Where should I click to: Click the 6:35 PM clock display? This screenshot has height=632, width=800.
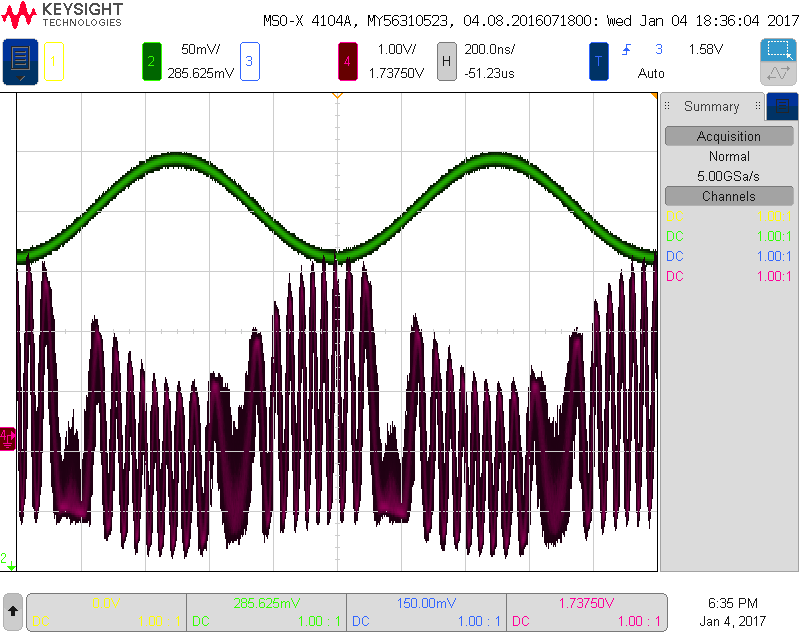tap(733, 603)
